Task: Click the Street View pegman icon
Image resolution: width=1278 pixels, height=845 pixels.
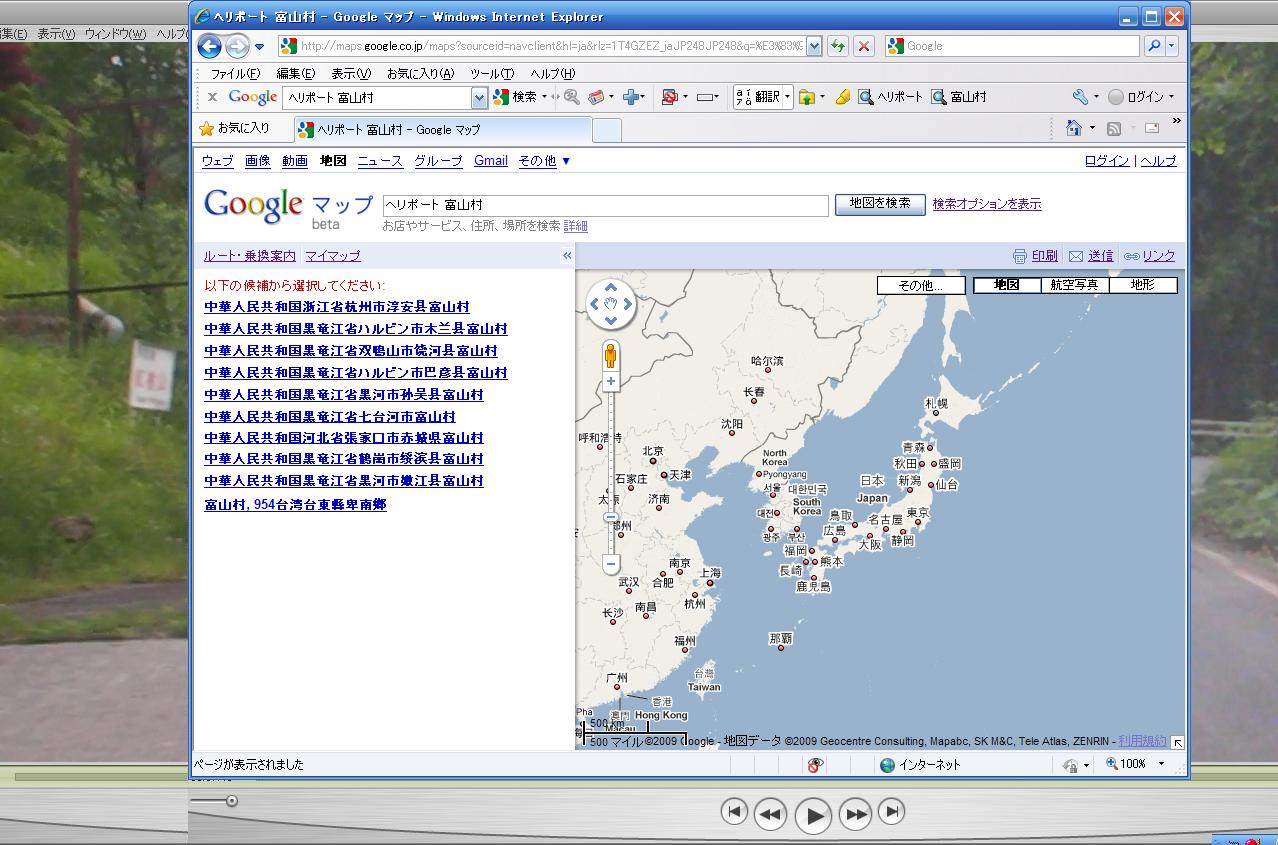Action: (611, 354)
